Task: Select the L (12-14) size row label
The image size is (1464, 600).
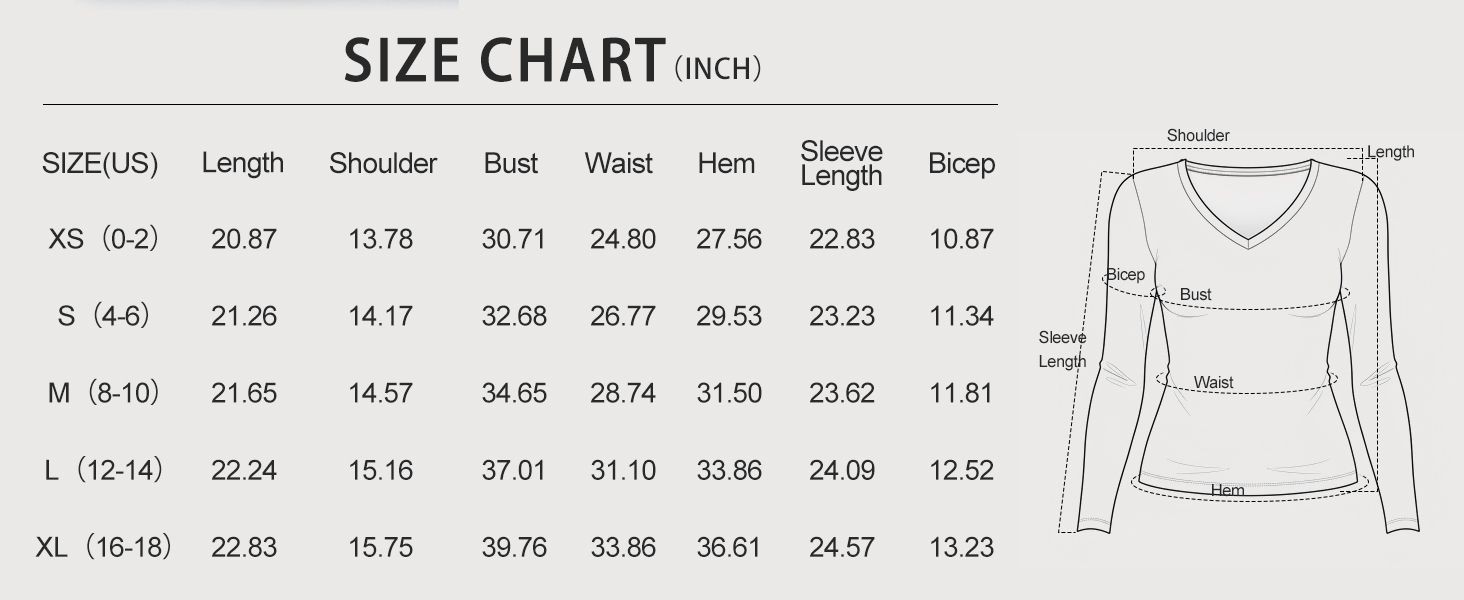Action: 104,470
